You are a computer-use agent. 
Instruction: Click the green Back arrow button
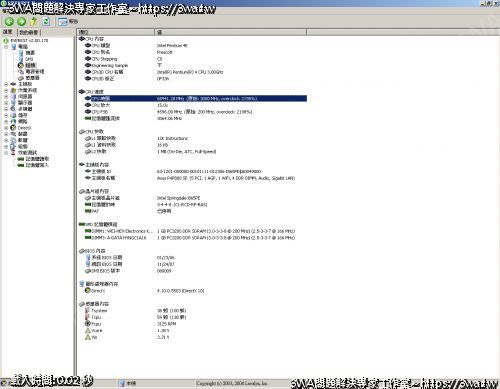(x=9, y=22)
